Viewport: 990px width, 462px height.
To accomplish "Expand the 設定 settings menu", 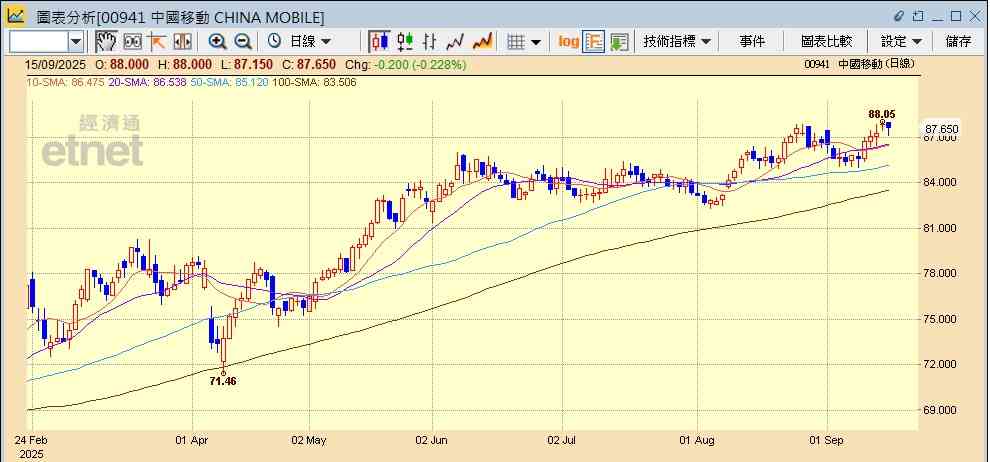I will point(901,42).
